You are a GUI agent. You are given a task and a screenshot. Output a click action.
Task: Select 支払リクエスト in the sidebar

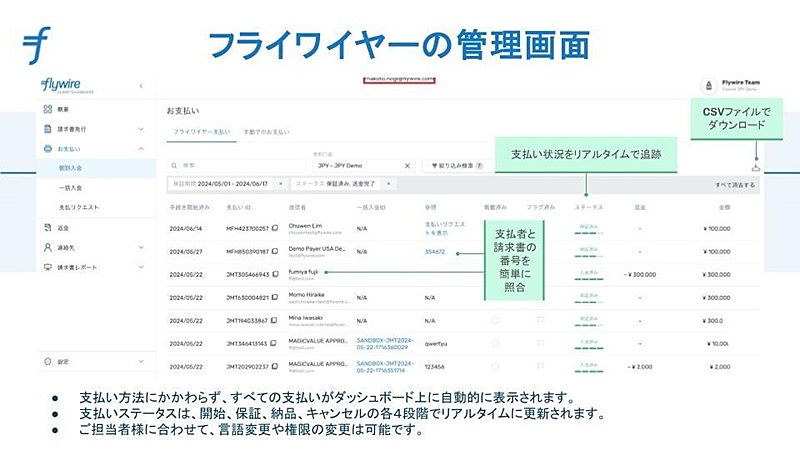(x=79, y=207)
